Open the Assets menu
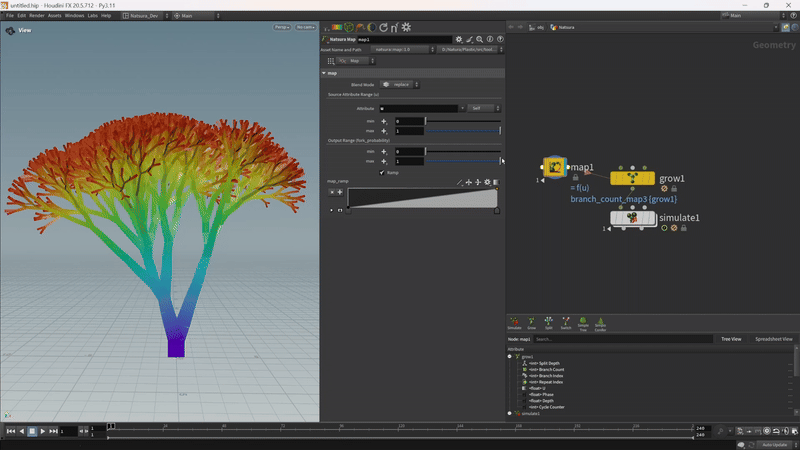Image resolution: width=800 pixels, height=450 pixels. (x=55, y=16)
